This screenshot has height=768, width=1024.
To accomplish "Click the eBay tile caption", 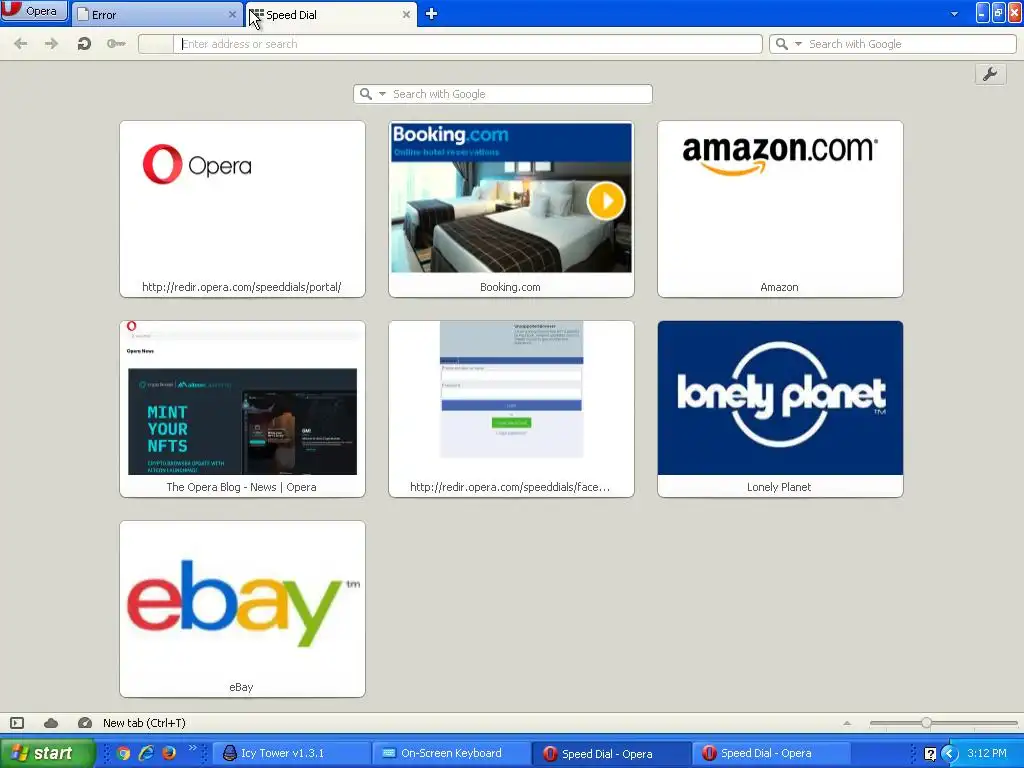I will click(241, 687).
